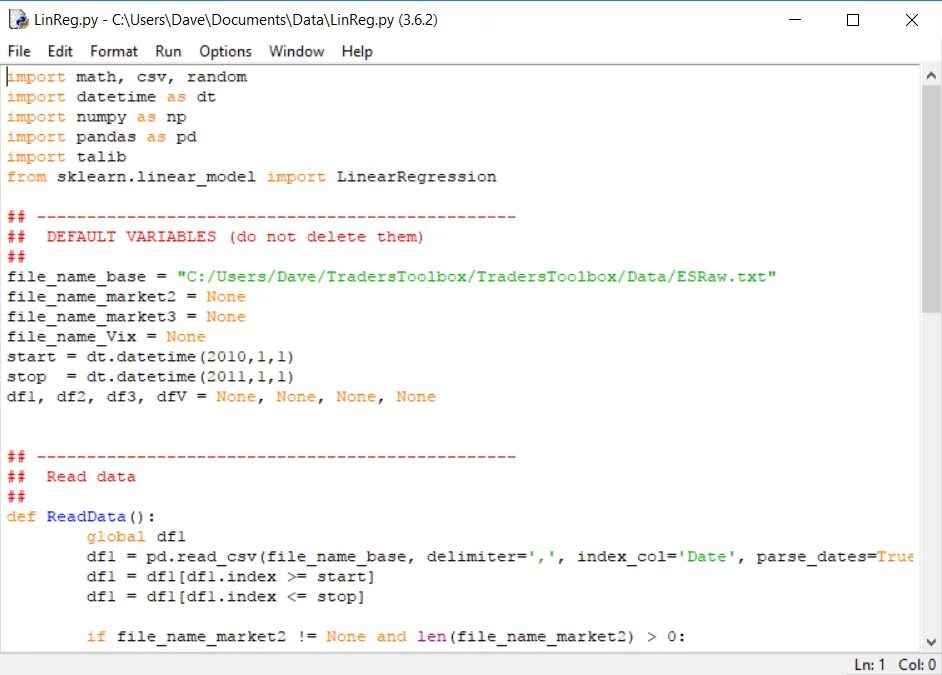Click the '## Read data' comment
This screenshot has height=675, width=942.
click(x=71, y=477)
